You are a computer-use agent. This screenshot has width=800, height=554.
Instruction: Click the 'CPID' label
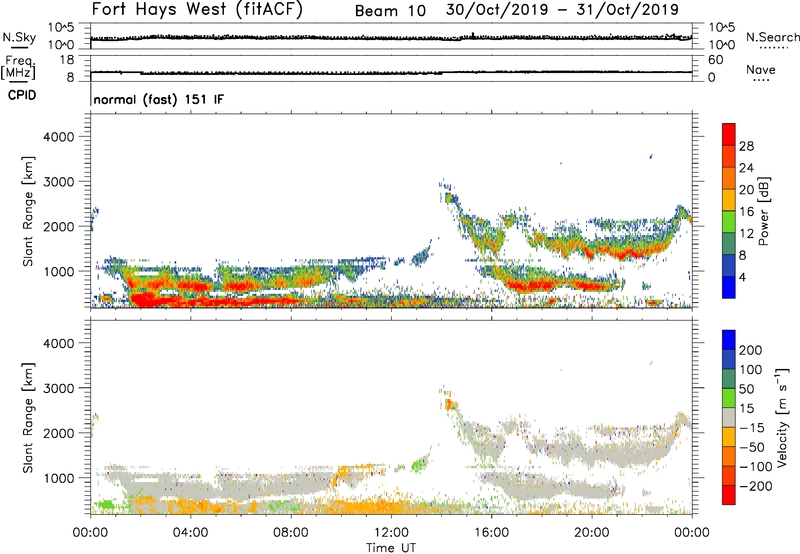coord(22,95)
